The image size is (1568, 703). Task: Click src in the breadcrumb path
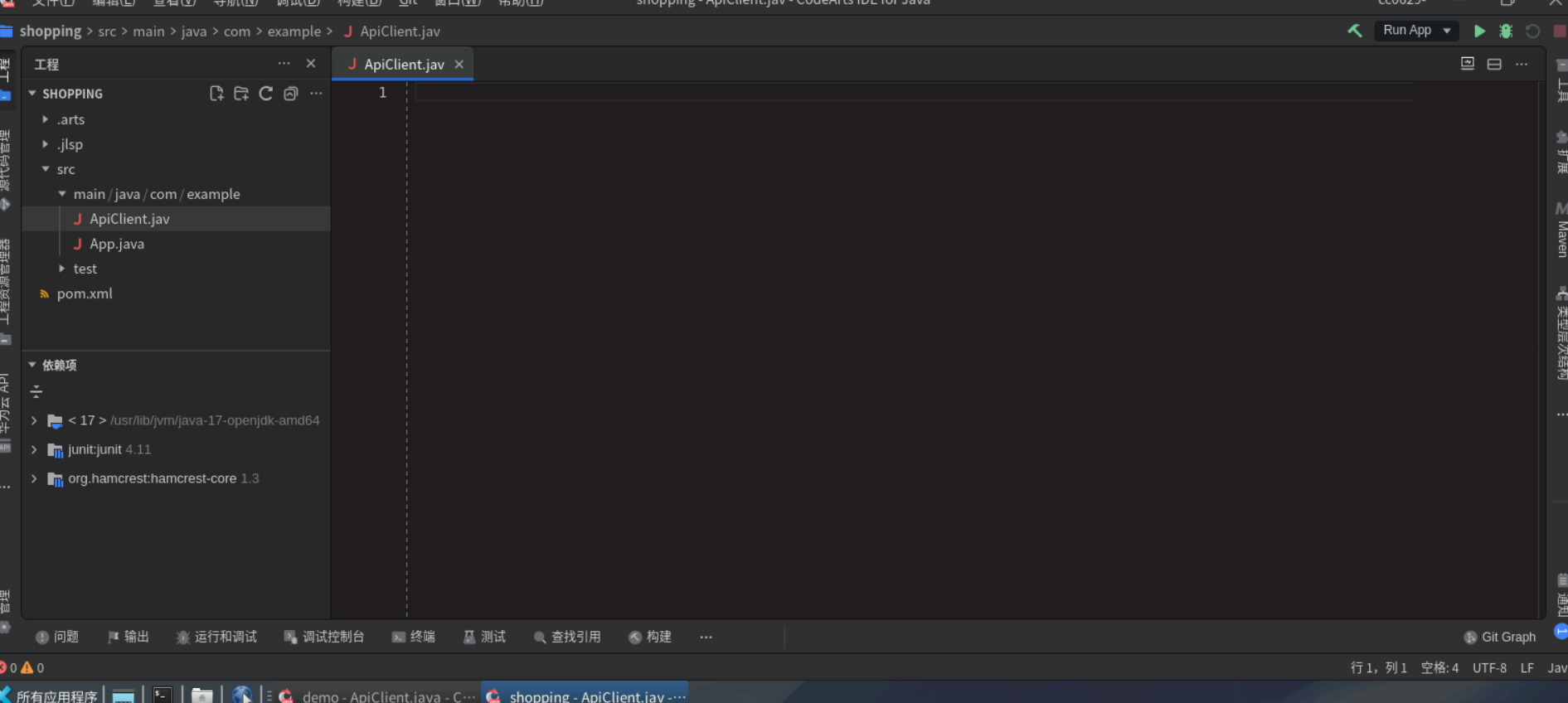(107, 32)
